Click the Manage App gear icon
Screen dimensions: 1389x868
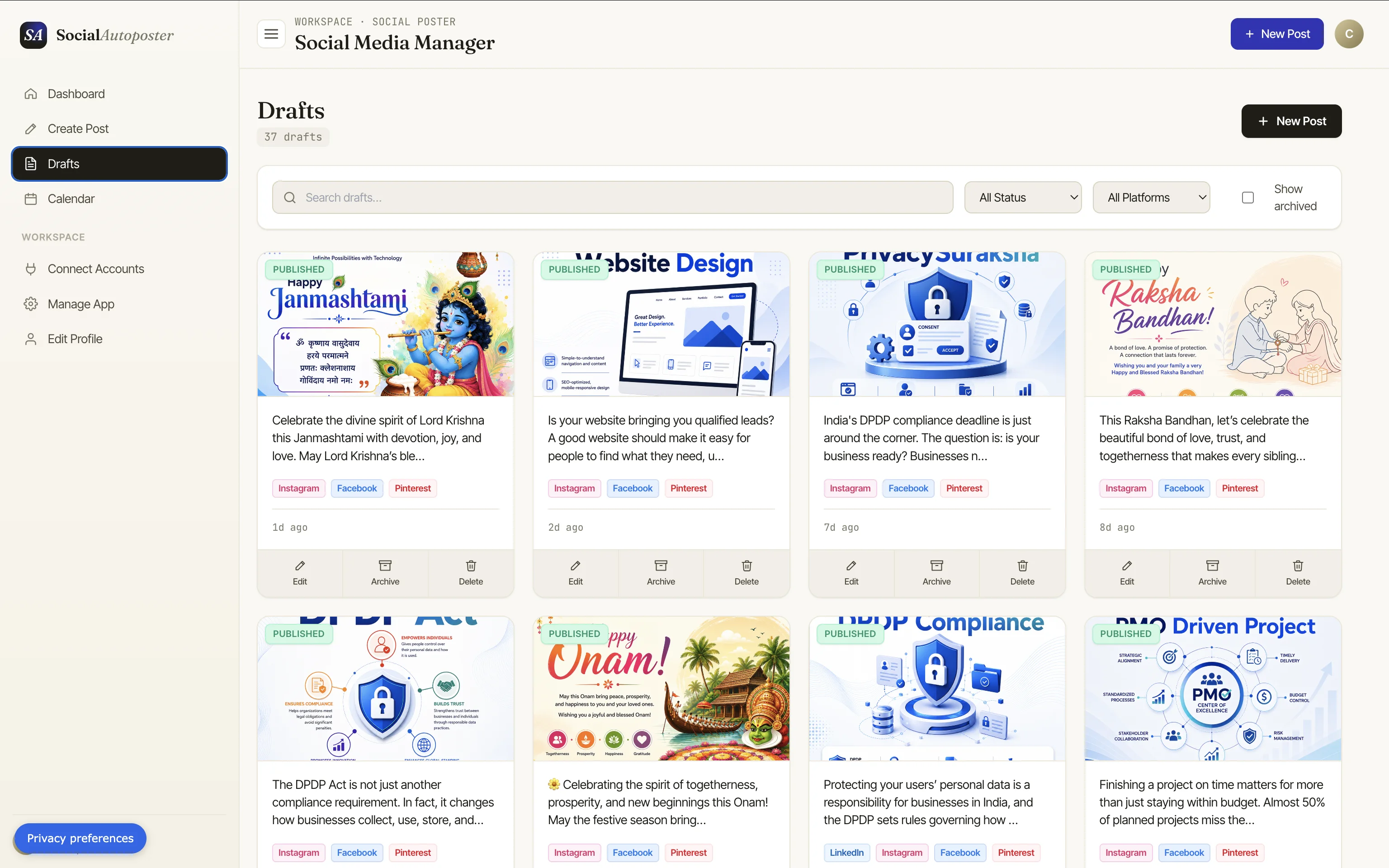31,304
